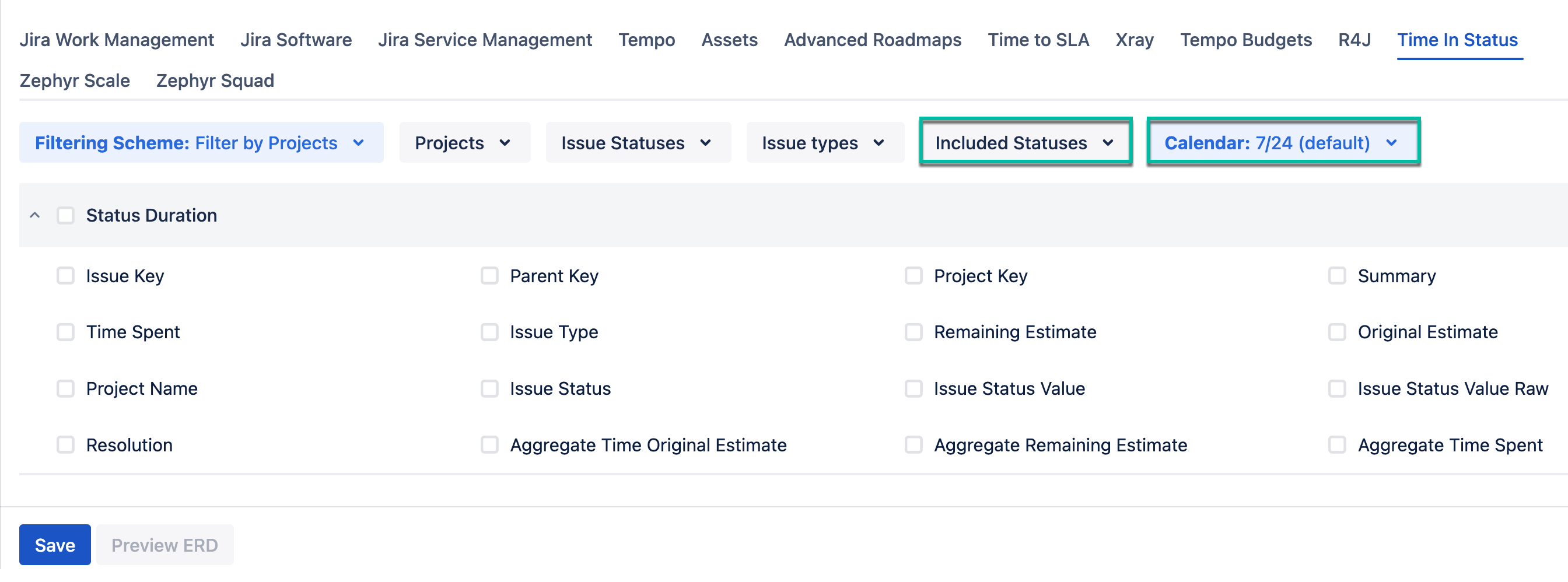Image resolution: width=1568 pixels, height=582 pixels.
Task: Open the Zephyr Scale tab
Action: [x=74, y=80]
